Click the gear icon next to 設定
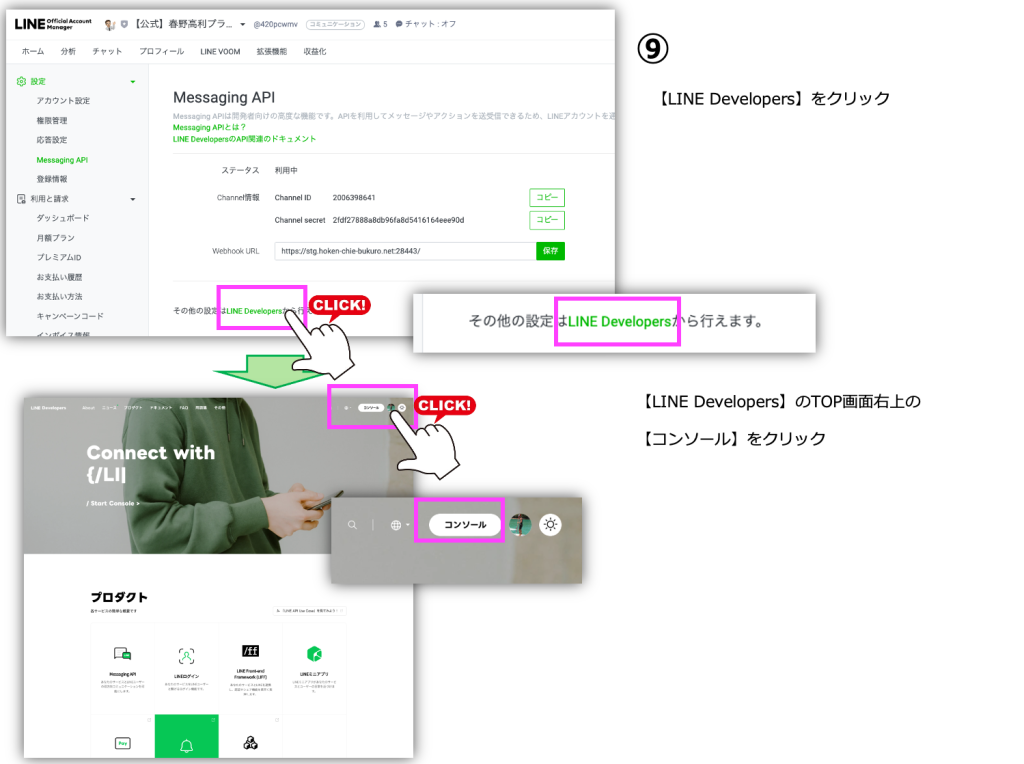Screen dimensions: 1024x764 click(x=21, y=82)
